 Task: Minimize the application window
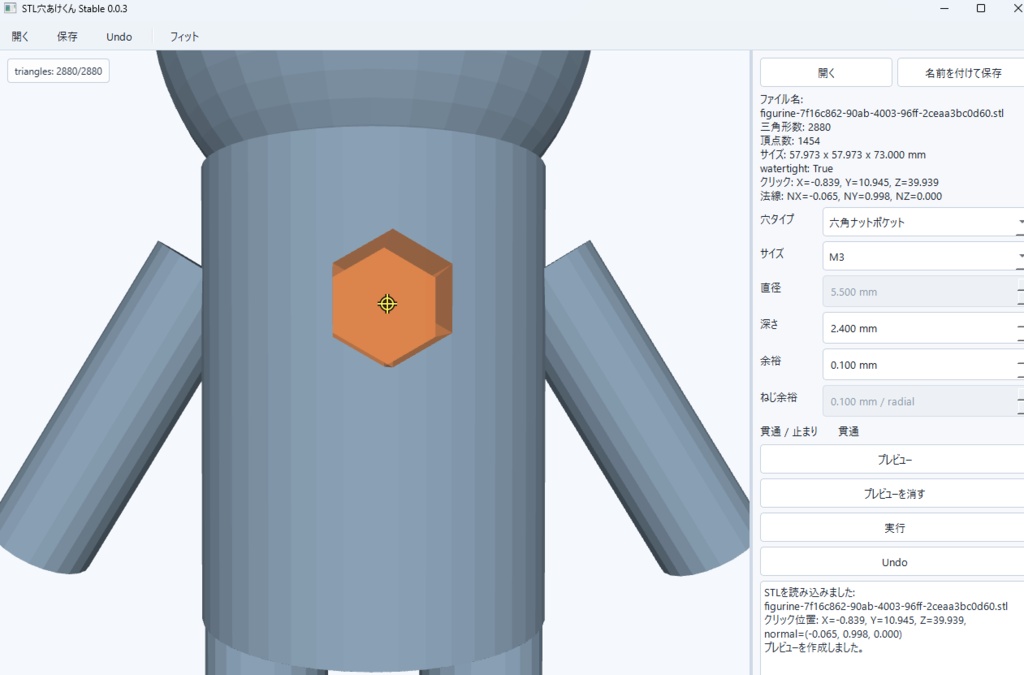(x=944, y=8)
